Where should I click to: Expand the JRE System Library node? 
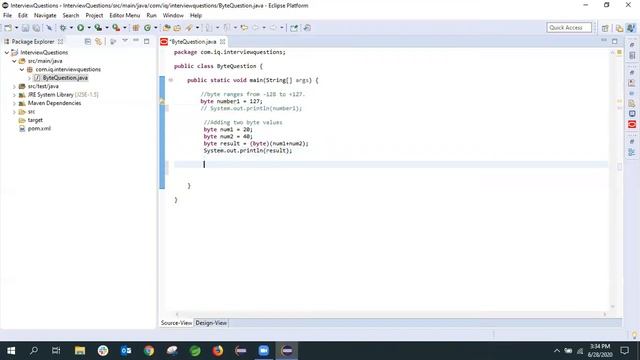point(14,95)
